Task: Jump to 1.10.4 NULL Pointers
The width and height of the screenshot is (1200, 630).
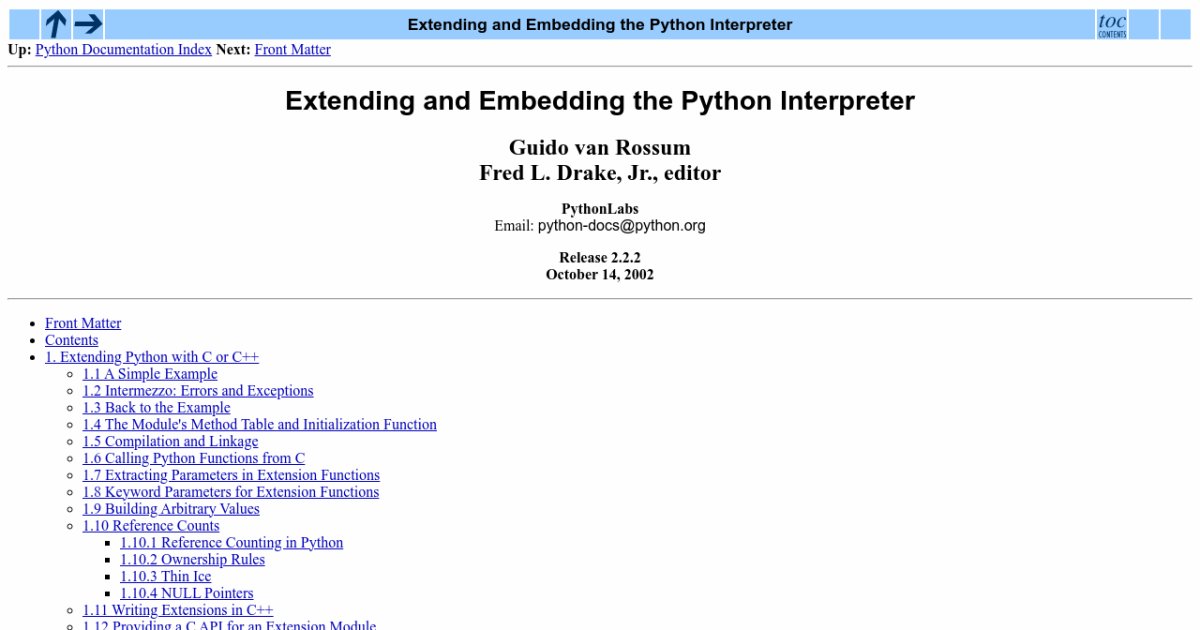Action: pyautogui.click(x=187, y=594)
